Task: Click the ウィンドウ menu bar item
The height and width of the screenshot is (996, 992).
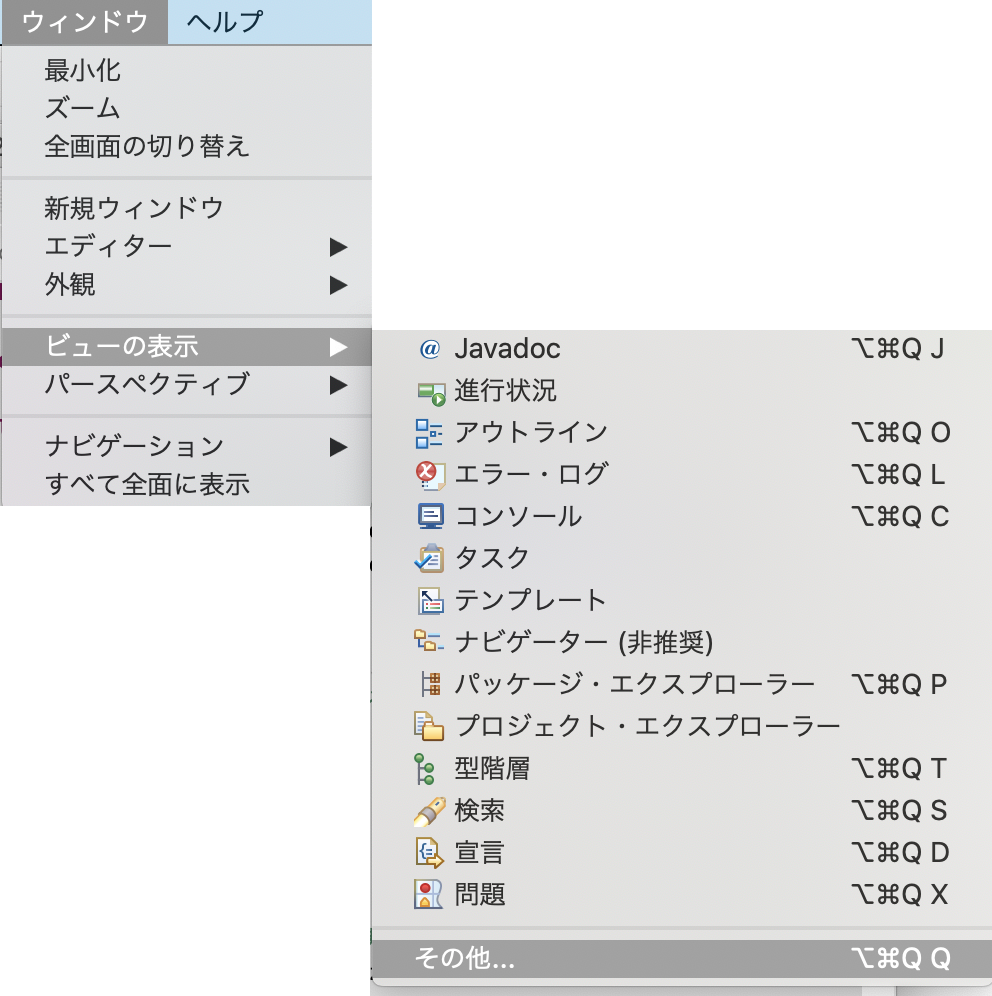Action: (x=85, y=20)
